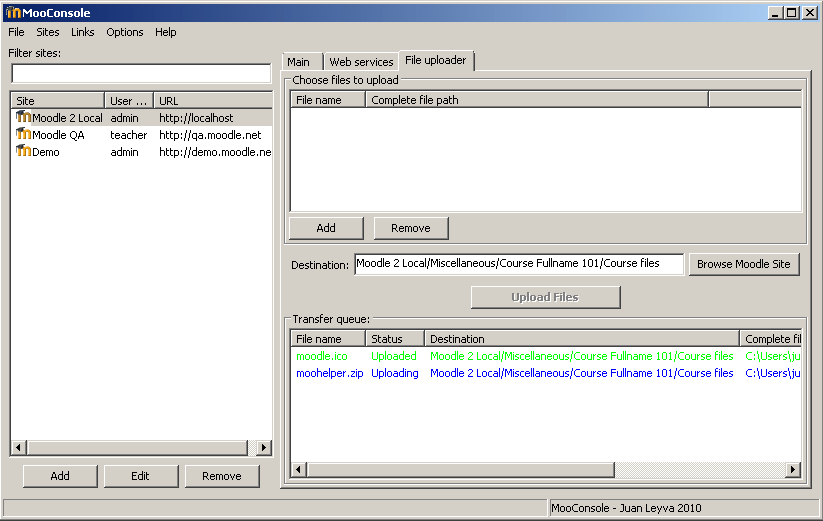The width and height of the screenshot is (823, 521).
Task: Click the Uploading status cell
Action: click(x=395, y=373)
